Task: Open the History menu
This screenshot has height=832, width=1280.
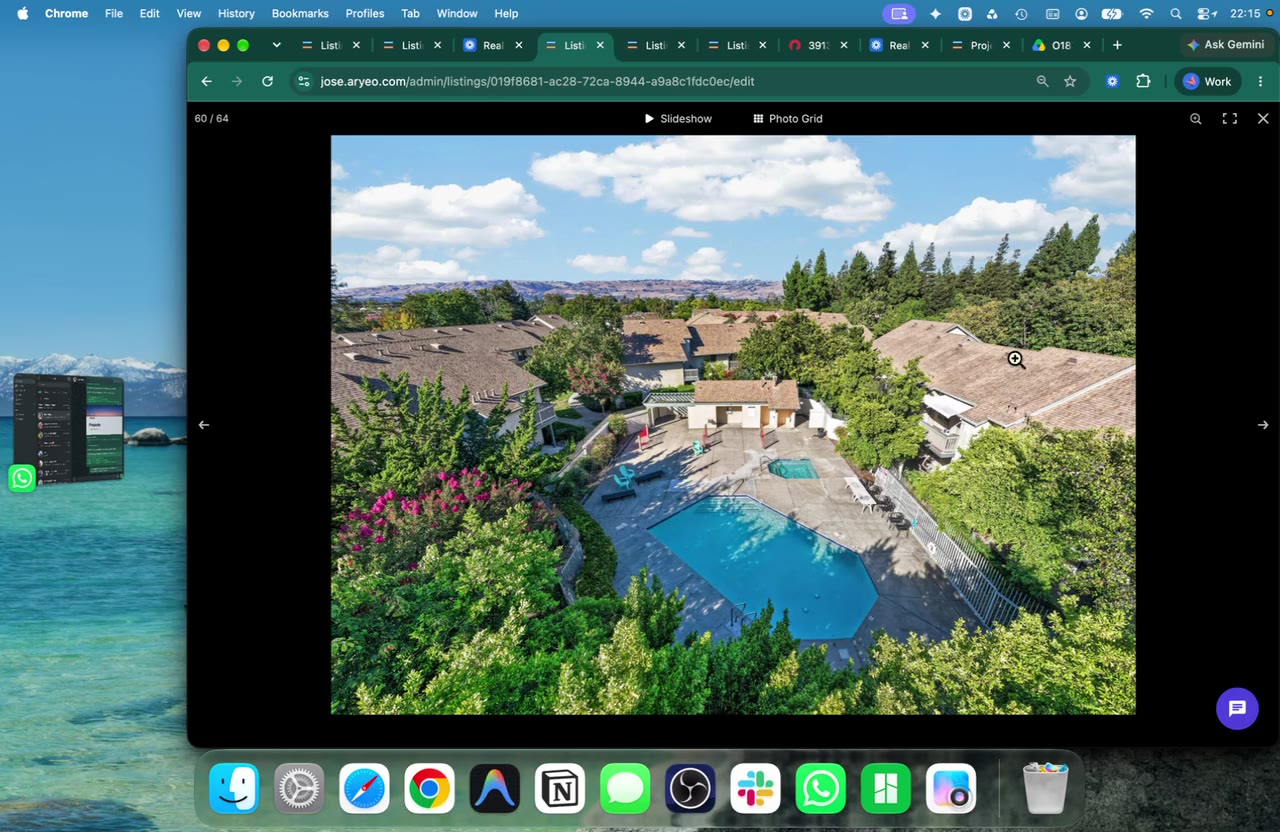Action: [236, 13]
